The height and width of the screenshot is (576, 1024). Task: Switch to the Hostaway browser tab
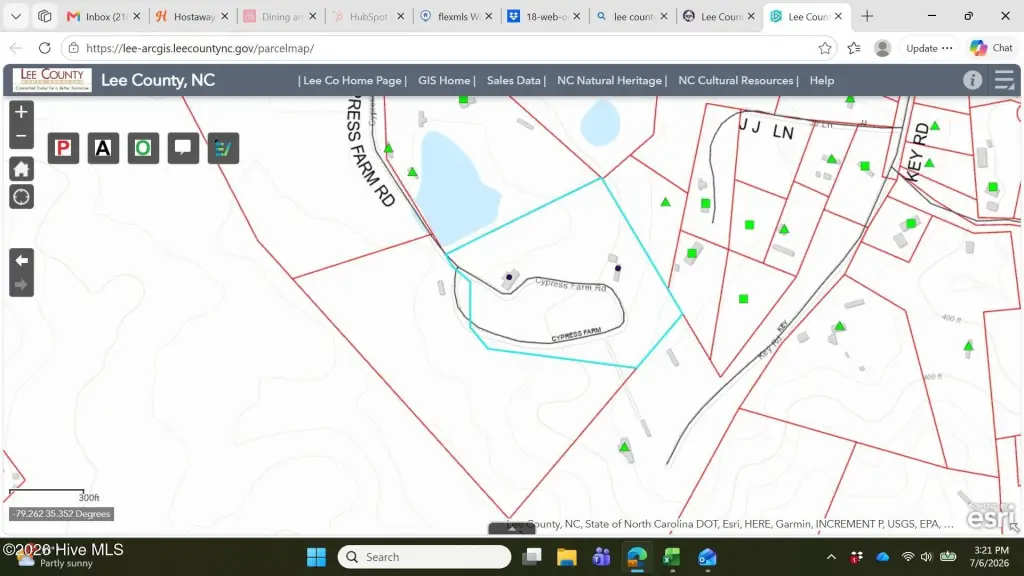click(193, 16)
